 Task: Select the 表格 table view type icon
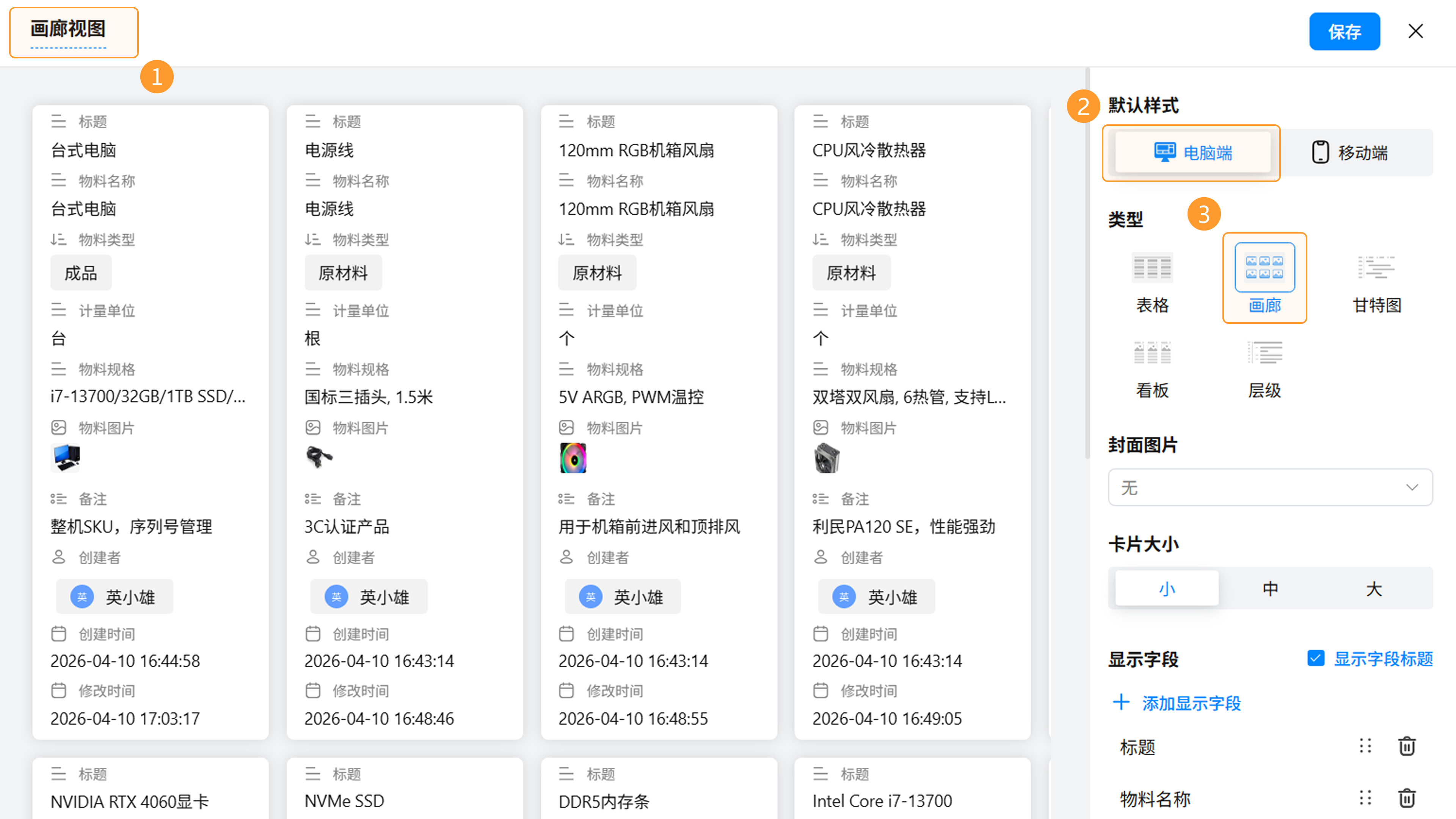pos(1152,268)
